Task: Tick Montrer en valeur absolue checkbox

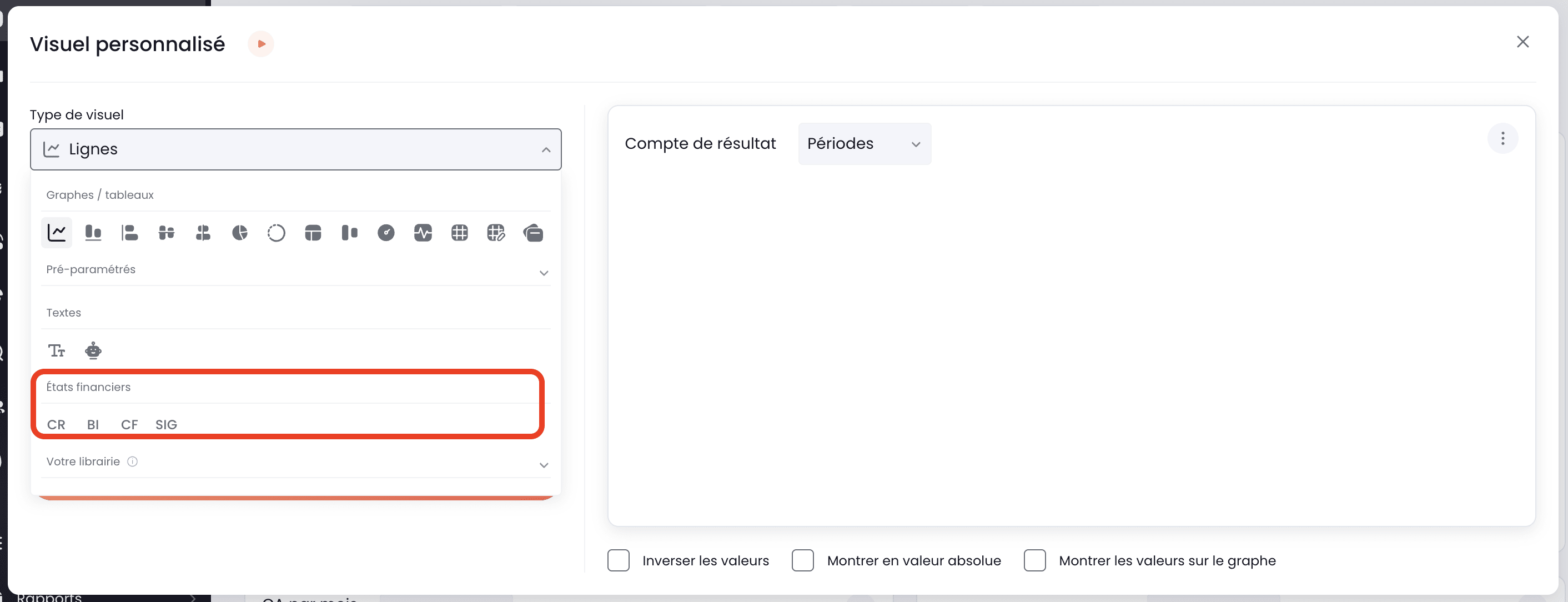Action: point(803,560)
